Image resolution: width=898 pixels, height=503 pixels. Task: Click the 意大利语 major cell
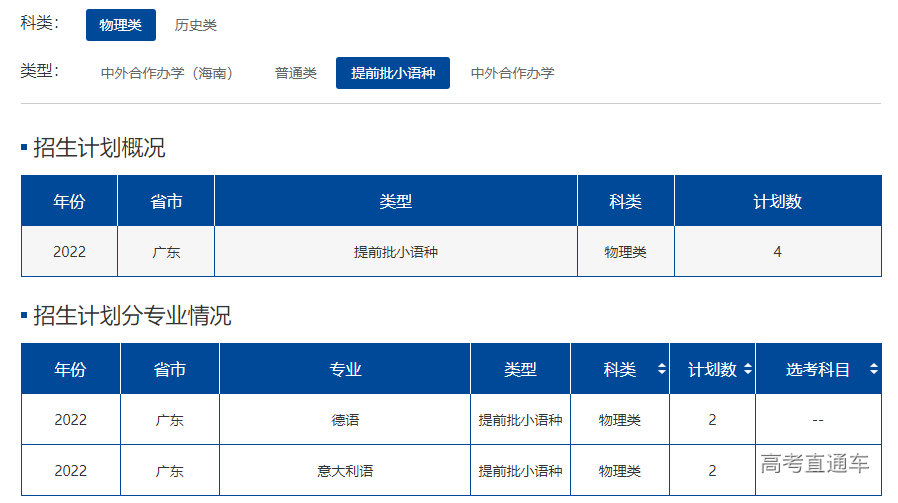345,470
